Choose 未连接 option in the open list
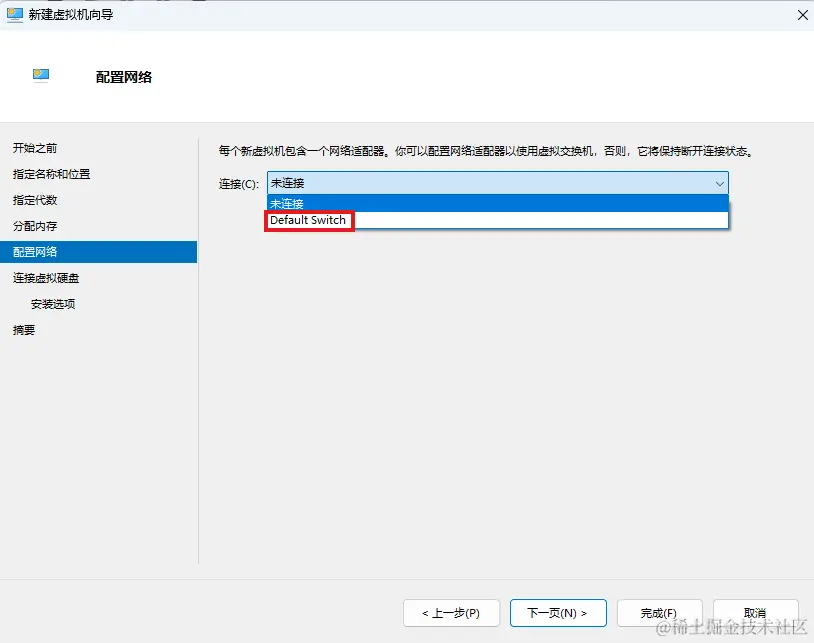814x643 pixels. pos(497,203)
